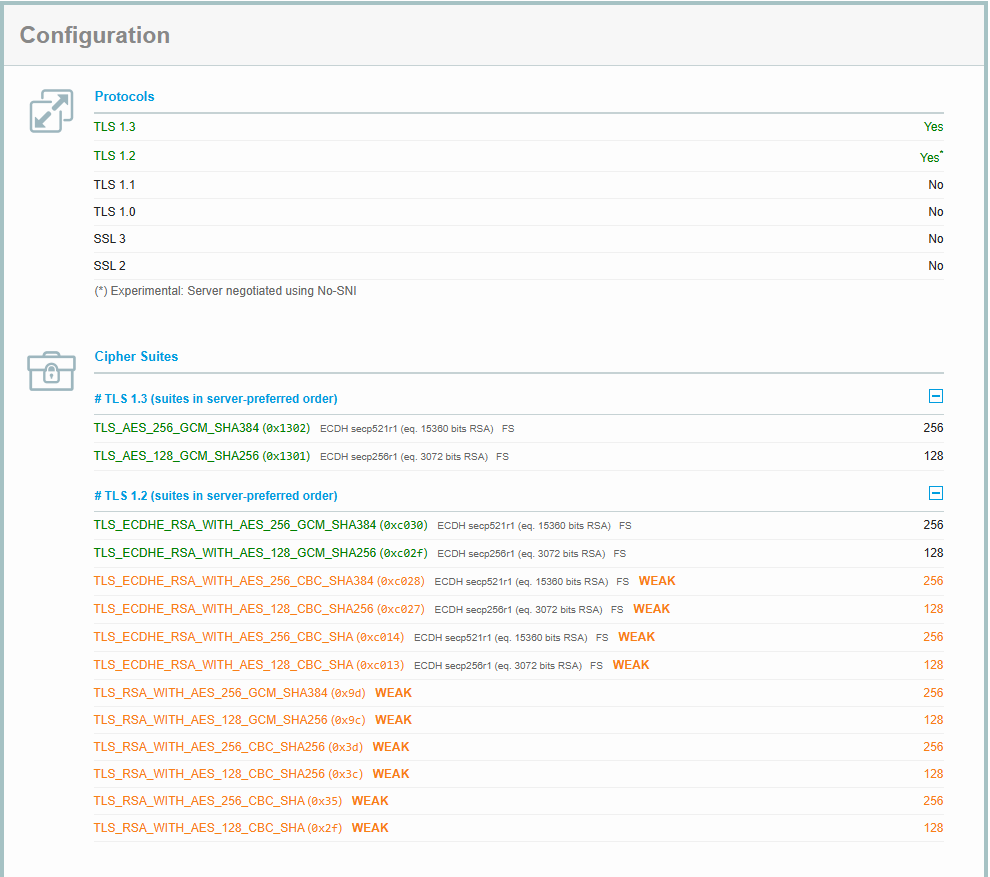This screenshot has width=990, height=877.
Task: Collapse the TLS 1.2 suites section
Action: pos(935,493)
